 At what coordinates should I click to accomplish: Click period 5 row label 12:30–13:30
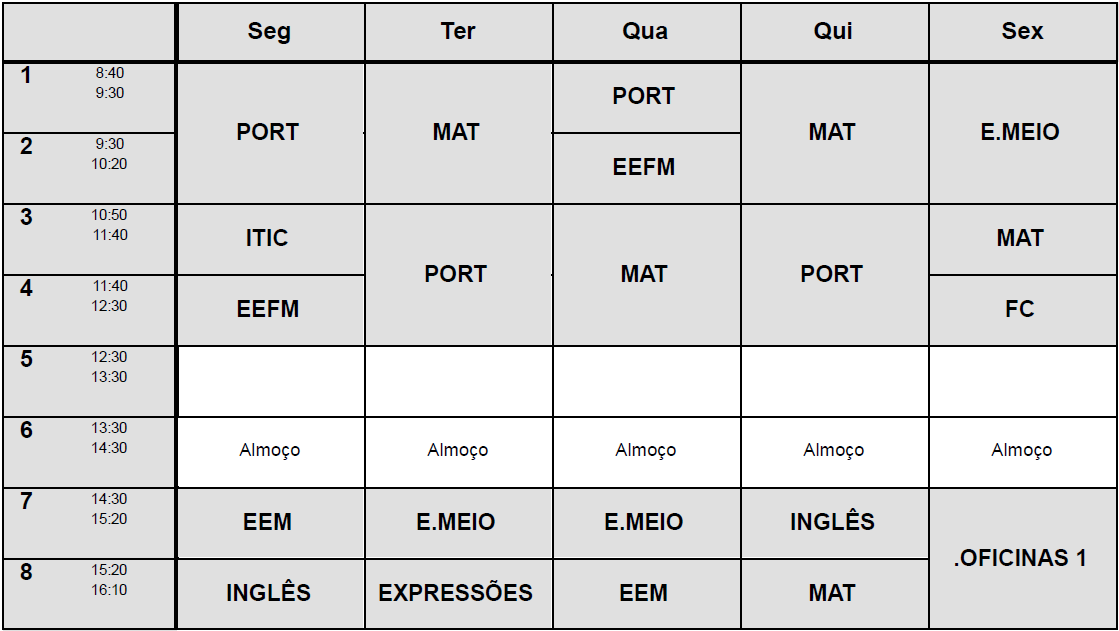(90, 381)
